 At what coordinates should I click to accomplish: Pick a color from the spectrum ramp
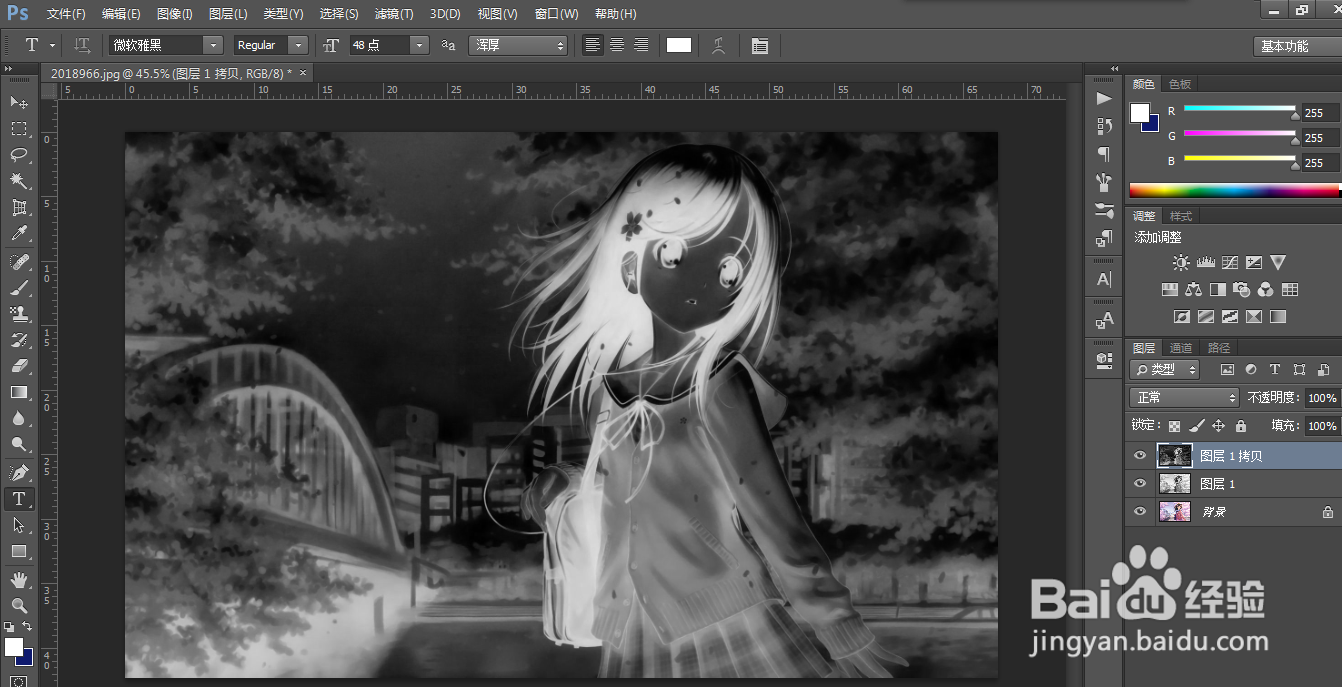tap(1235, 190)
